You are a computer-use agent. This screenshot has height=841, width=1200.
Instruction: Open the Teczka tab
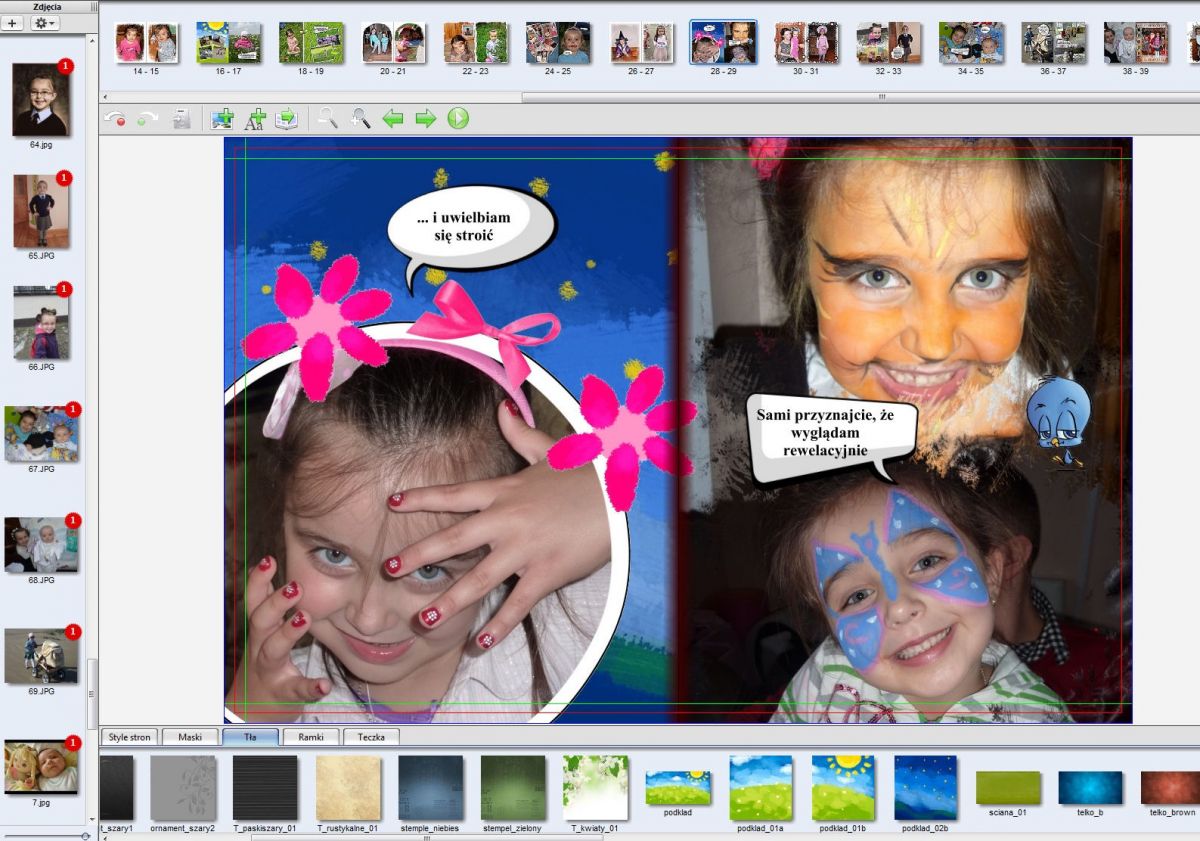(371, 737)
